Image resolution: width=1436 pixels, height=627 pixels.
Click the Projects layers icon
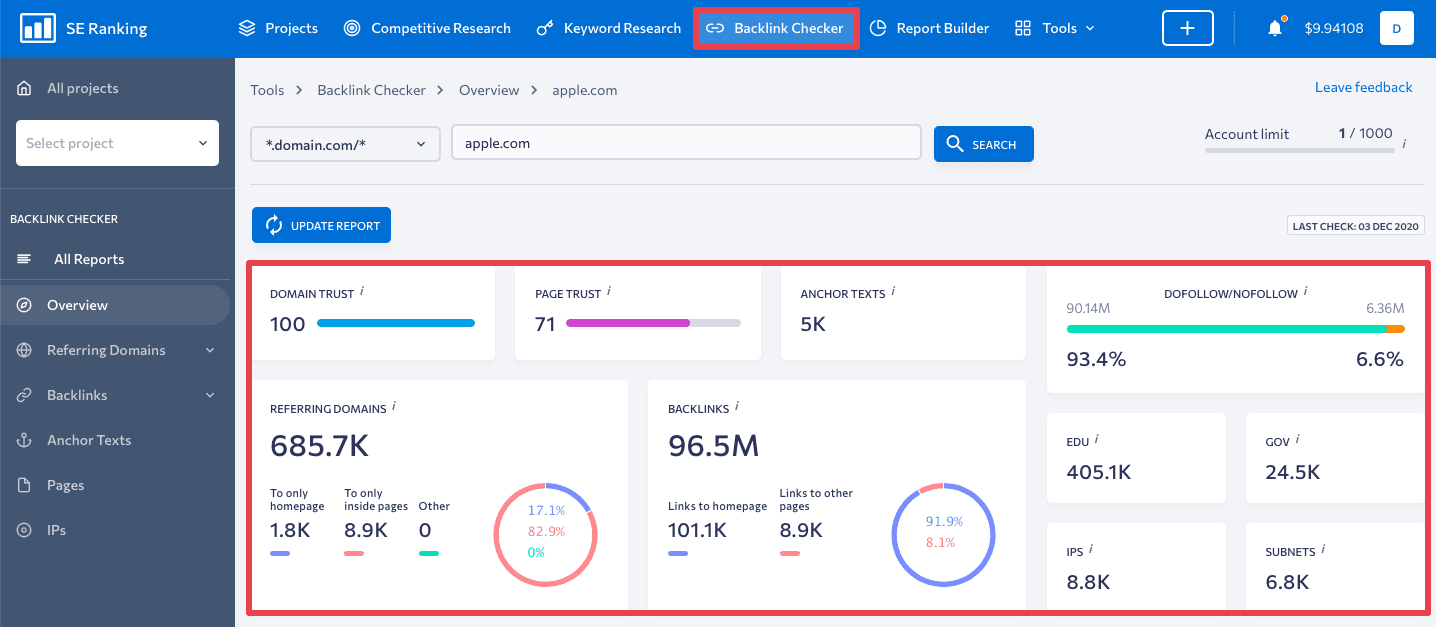247,28
